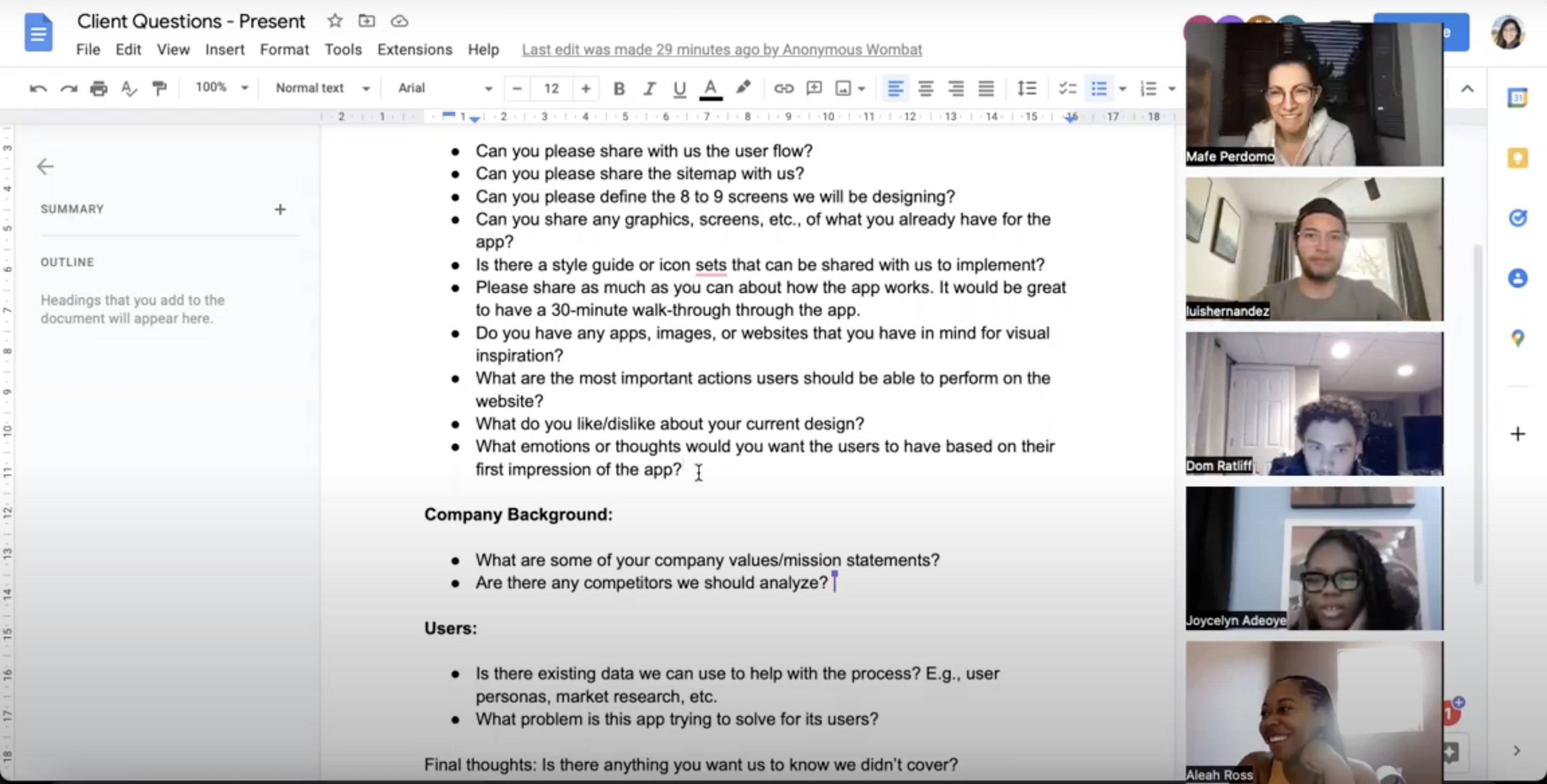
Task: Open Contacts in the side panel
Action: 1517,278
